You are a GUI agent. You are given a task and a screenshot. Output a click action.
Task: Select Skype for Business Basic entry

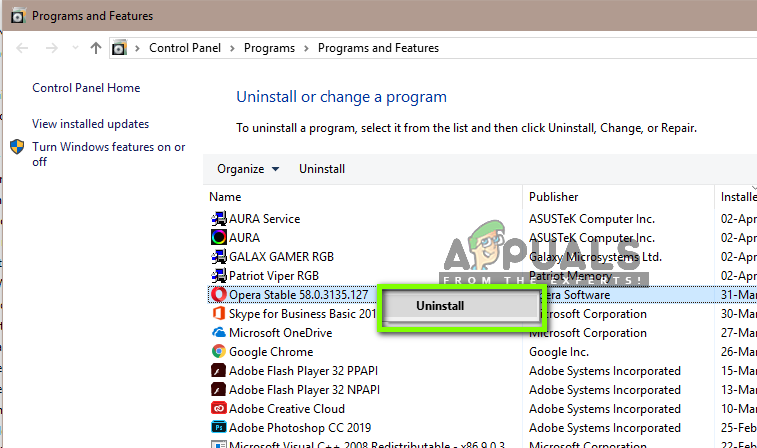(302, 314)
